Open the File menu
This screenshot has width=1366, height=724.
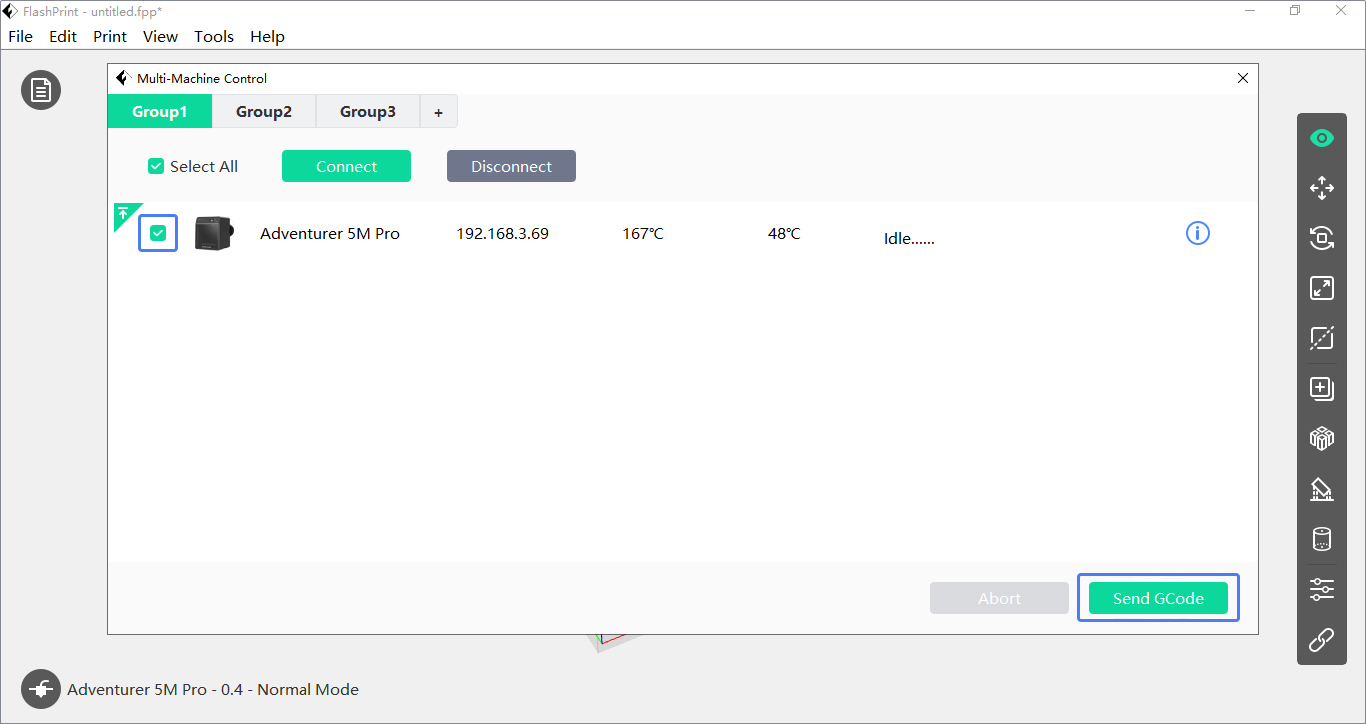point(20,36)
